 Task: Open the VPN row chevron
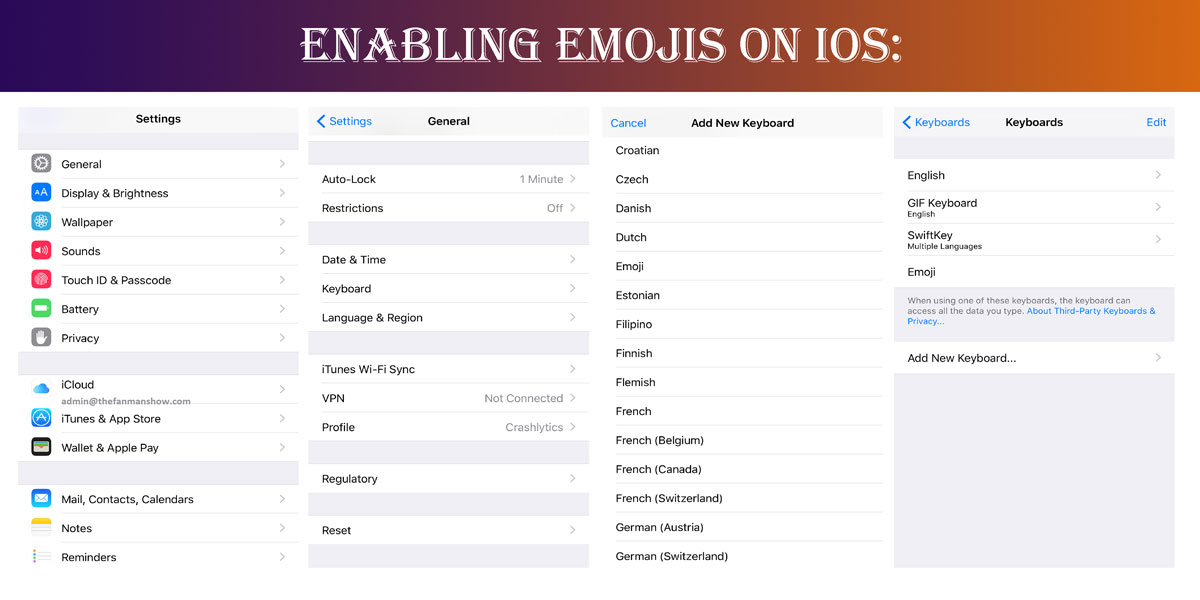coord(573,398)
